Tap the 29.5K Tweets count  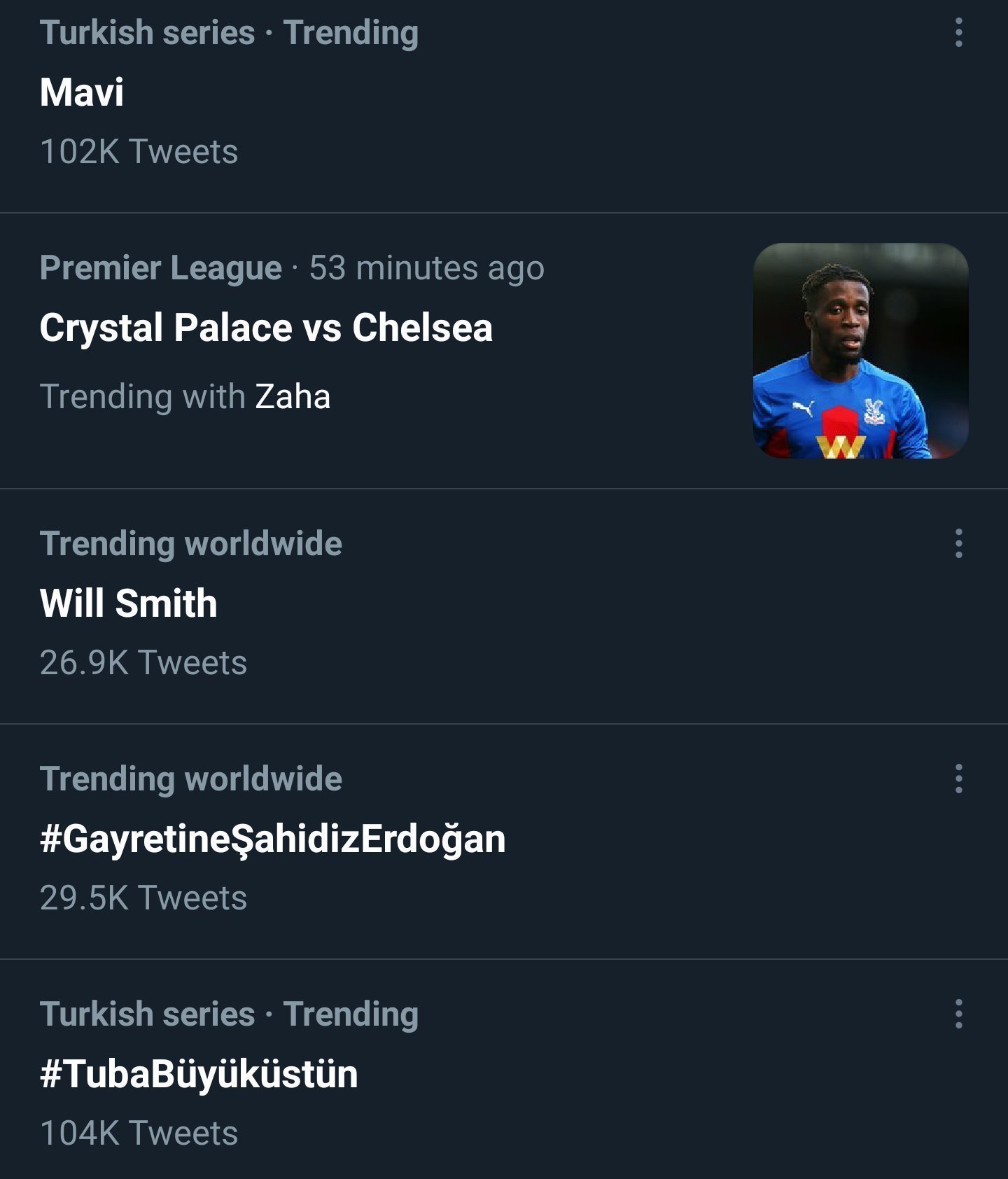tap(143, 898)
